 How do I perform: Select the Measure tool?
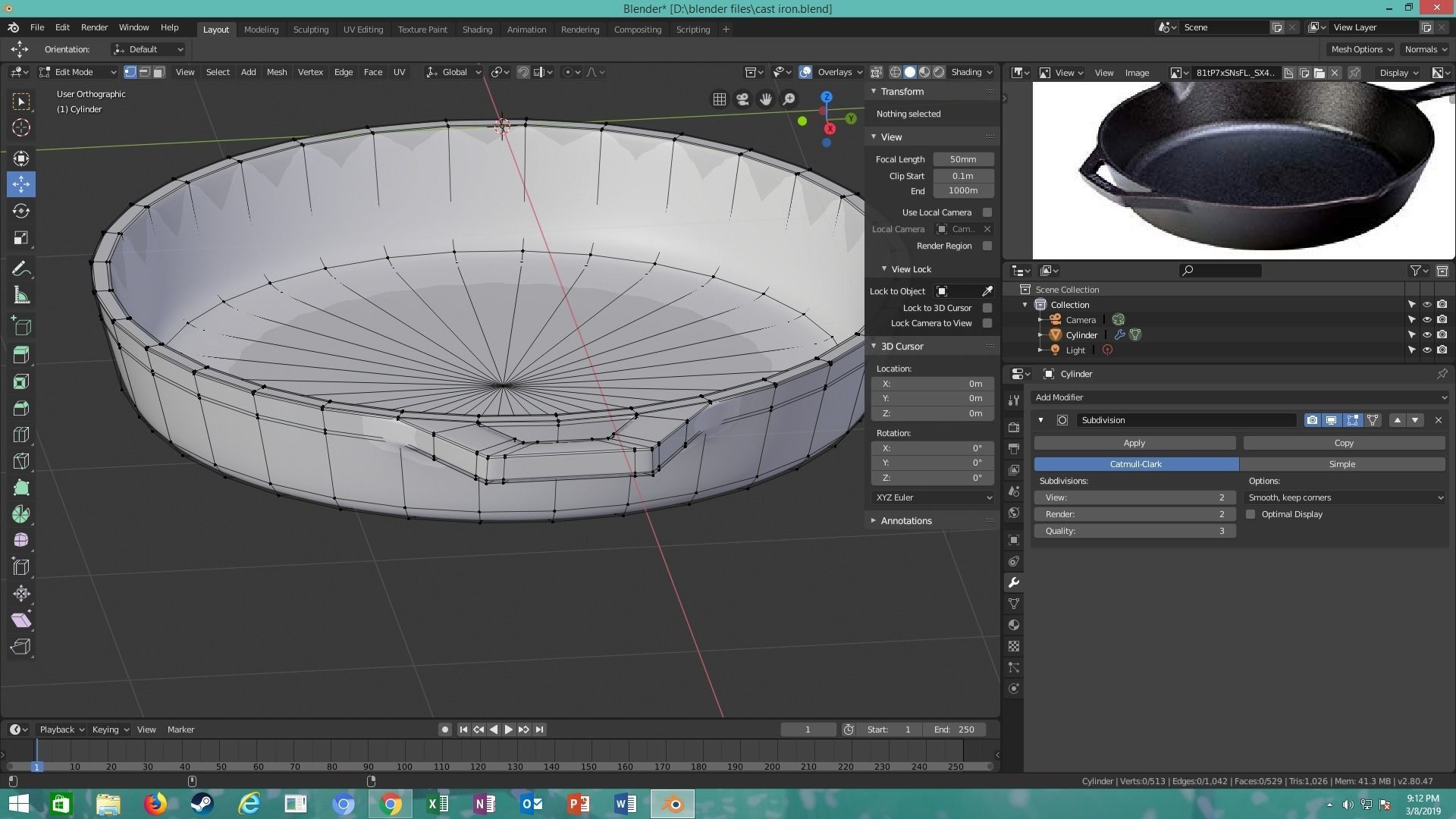click(x=20, y=296)
